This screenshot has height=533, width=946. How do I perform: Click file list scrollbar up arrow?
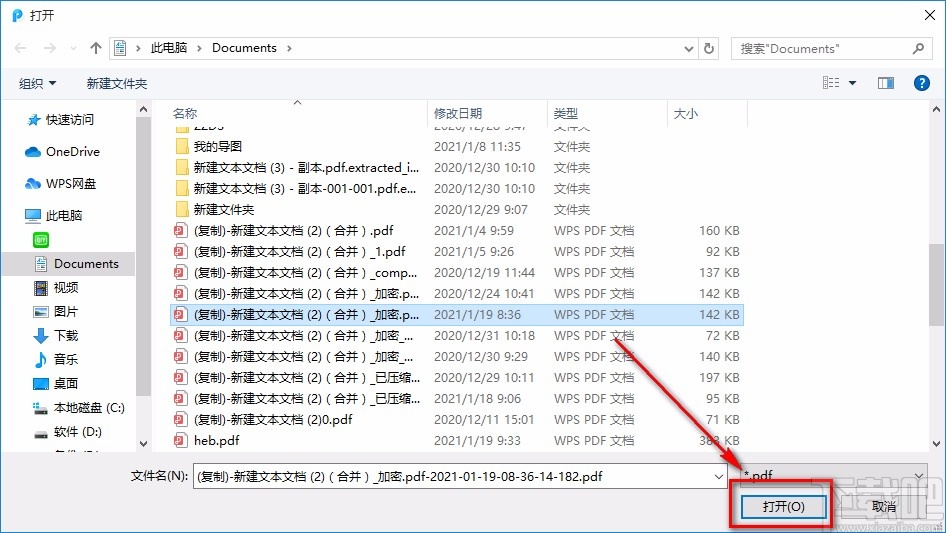click(x=936, y=110)
